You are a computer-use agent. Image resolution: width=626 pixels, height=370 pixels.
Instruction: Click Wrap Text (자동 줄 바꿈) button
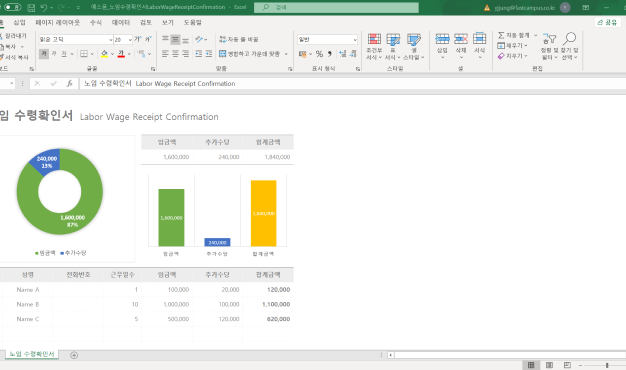pos(239,39)
